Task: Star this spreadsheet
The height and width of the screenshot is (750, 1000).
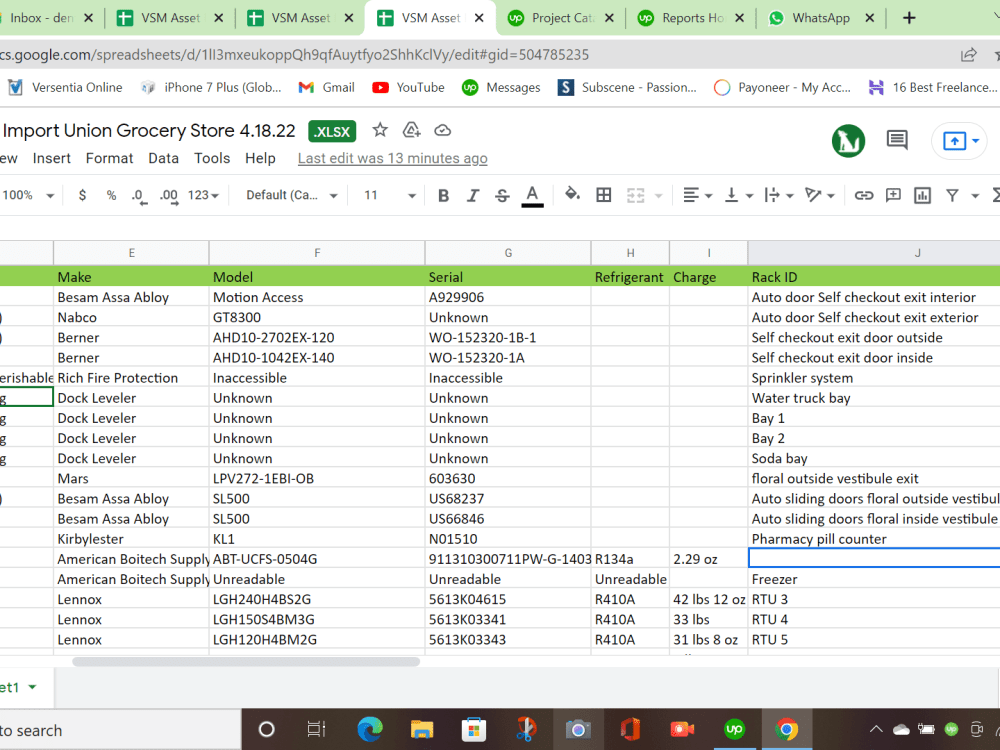Action: point(380,130)
